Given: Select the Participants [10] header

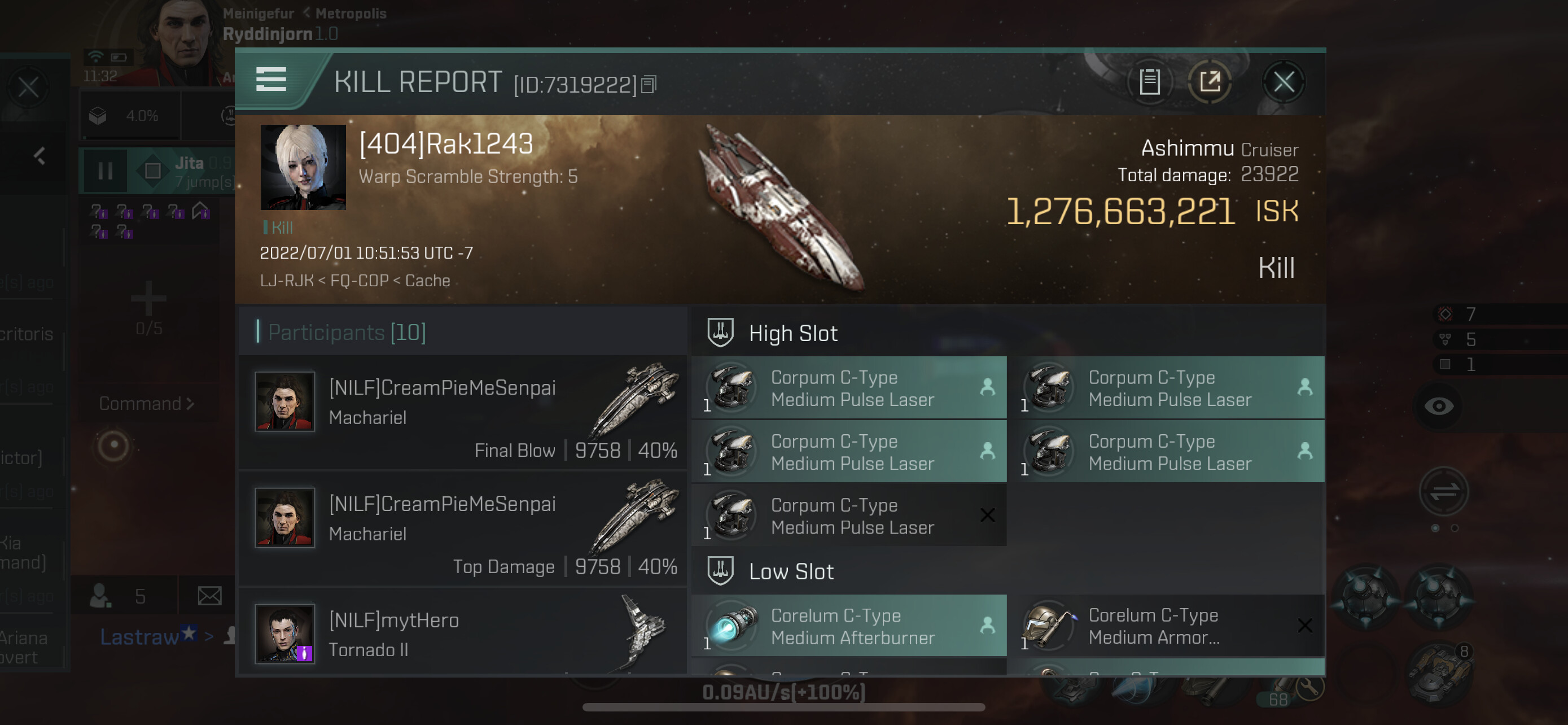Looking at the screenshot, I should click(347, 333).
